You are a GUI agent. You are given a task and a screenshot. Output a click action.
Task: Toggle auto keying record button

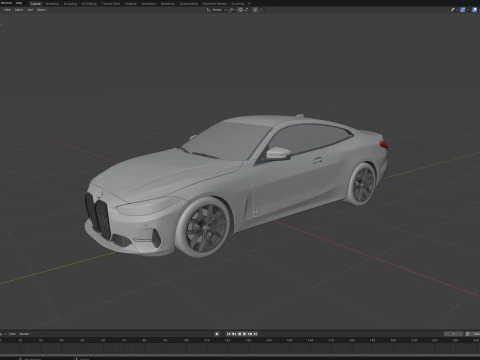click(x=217, y=334)
